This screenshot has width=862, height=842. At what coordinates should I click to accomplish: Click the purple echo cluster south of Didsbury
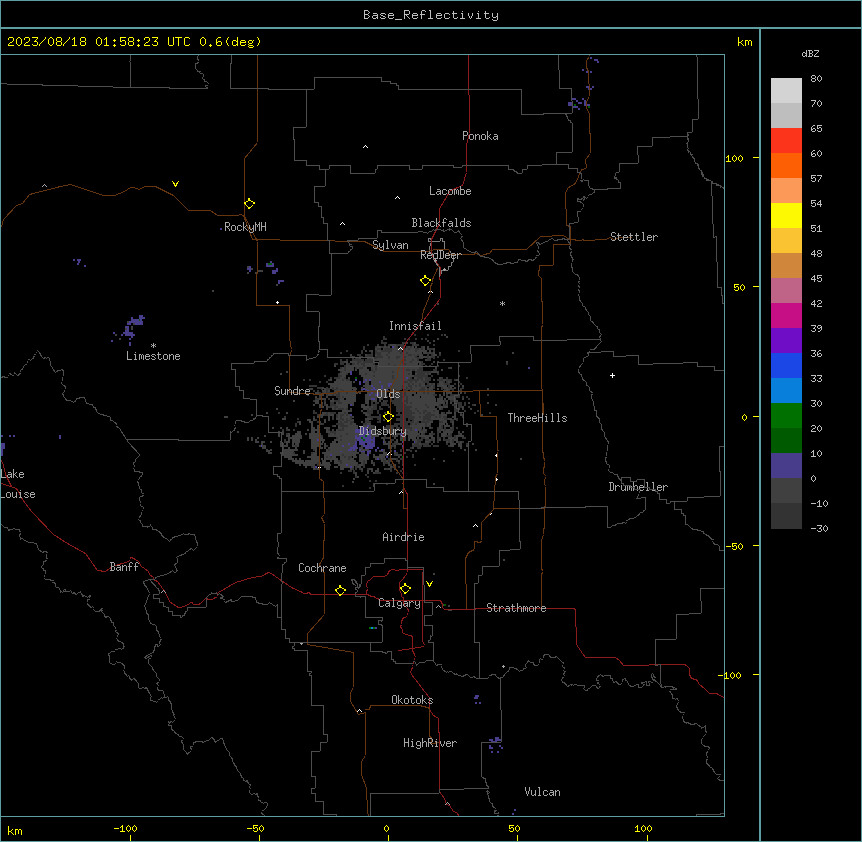[x=366, y=442]
